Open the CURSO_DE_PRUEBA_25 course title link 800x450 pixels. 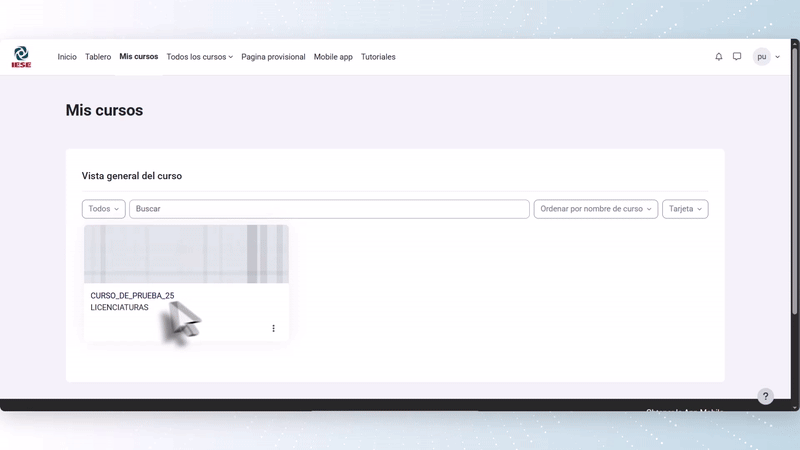132,296
